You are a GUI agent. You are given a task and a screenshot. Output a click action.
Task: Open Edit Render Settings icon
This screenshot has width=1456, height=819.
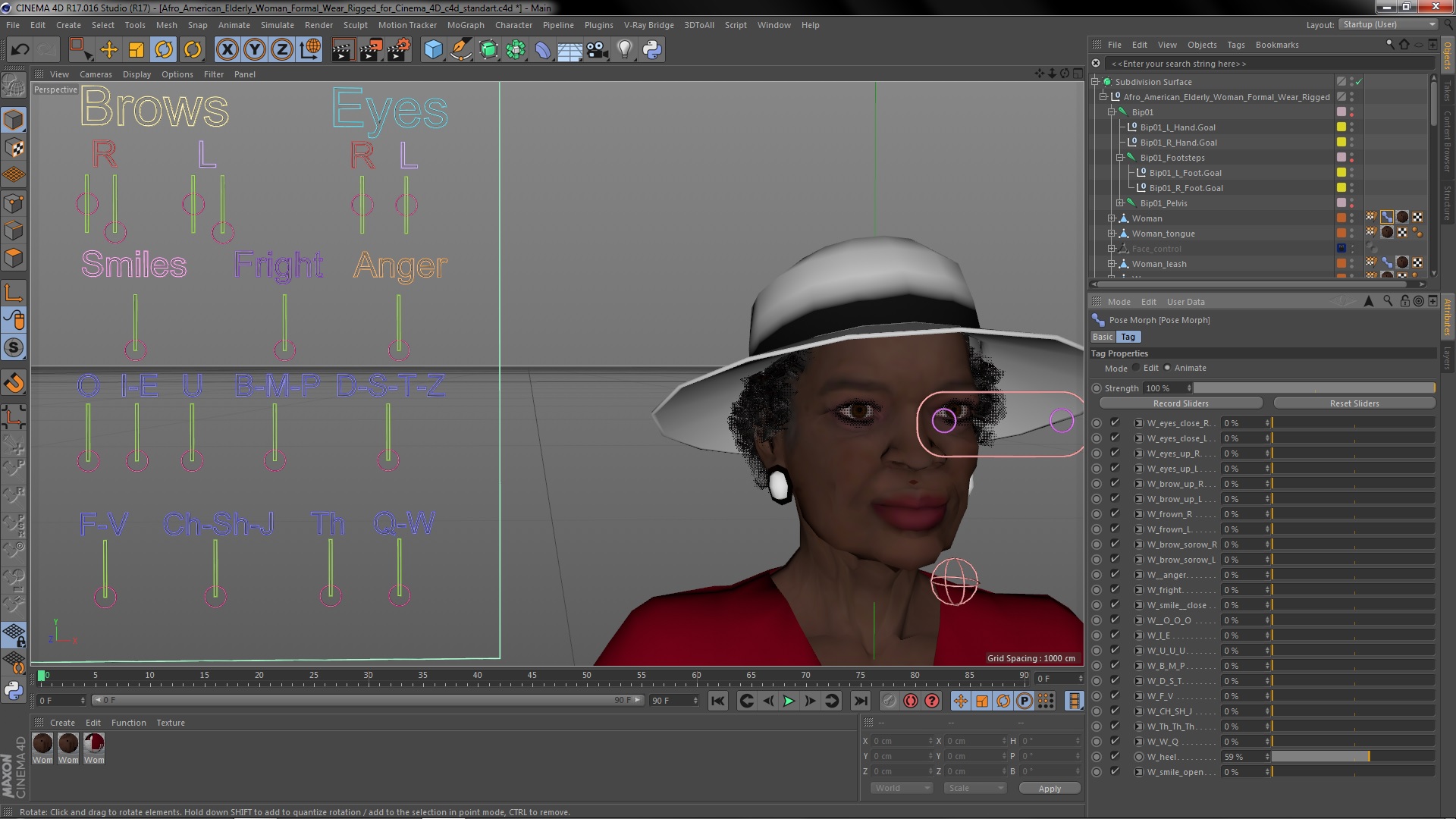point(399,50)
